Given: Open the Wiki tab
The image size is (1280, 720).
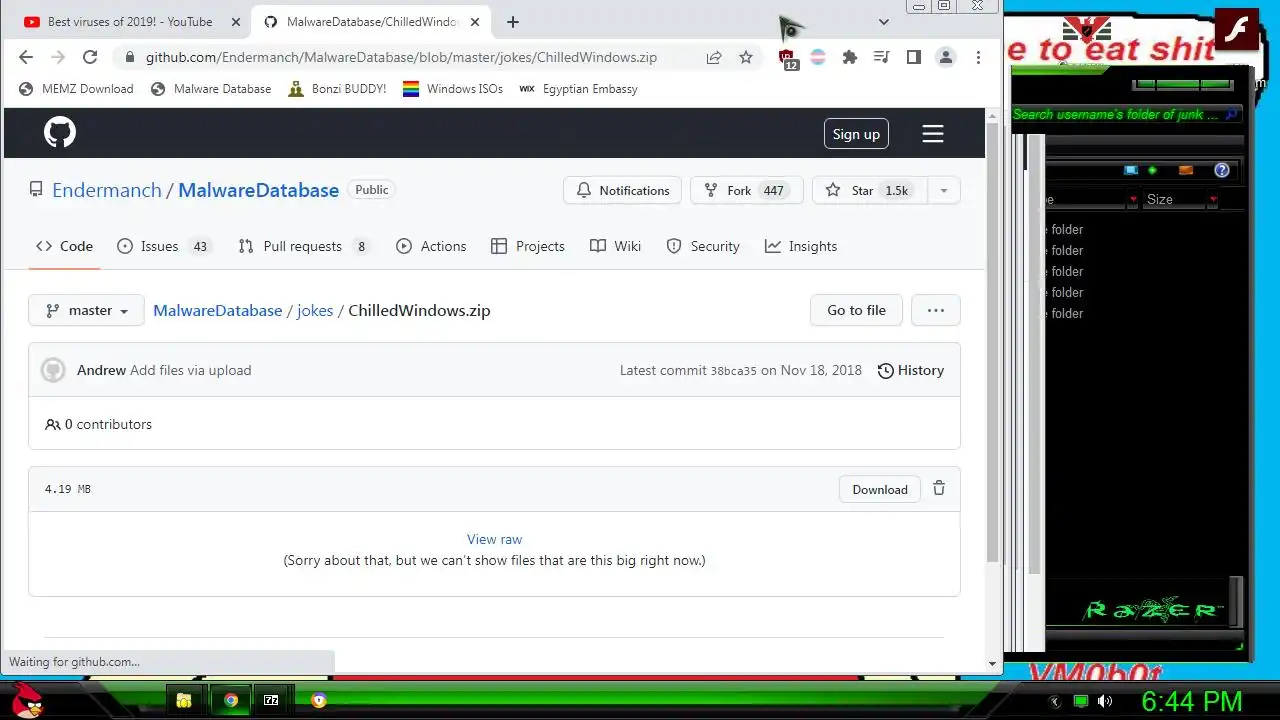Looking at the screenshot, I should pos(616,246).
